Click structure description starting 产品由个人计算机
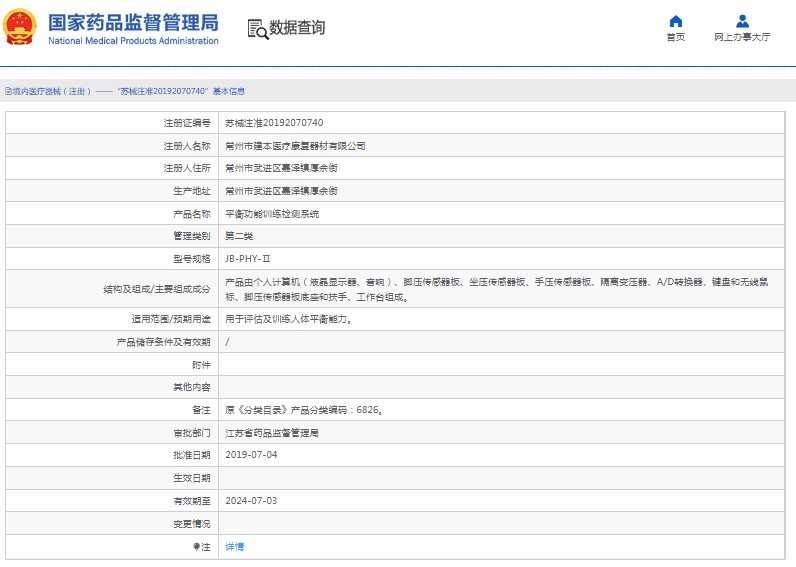This screenshot has height=567, width=796. (496, 289)
